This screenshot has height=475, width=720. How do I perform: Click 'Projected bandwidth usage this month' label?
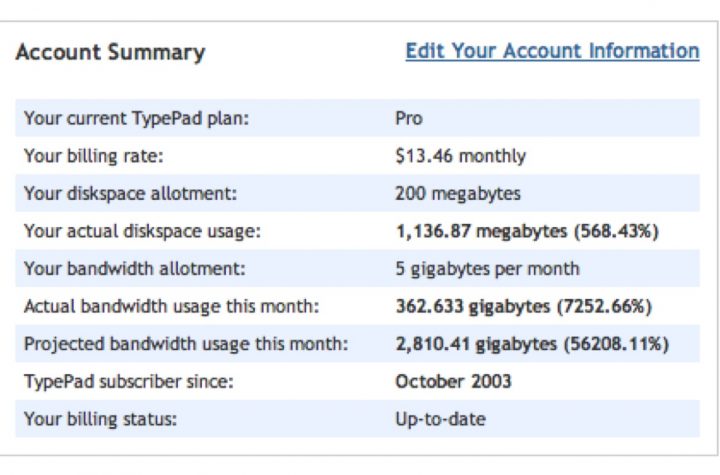(x=186, y=344)
